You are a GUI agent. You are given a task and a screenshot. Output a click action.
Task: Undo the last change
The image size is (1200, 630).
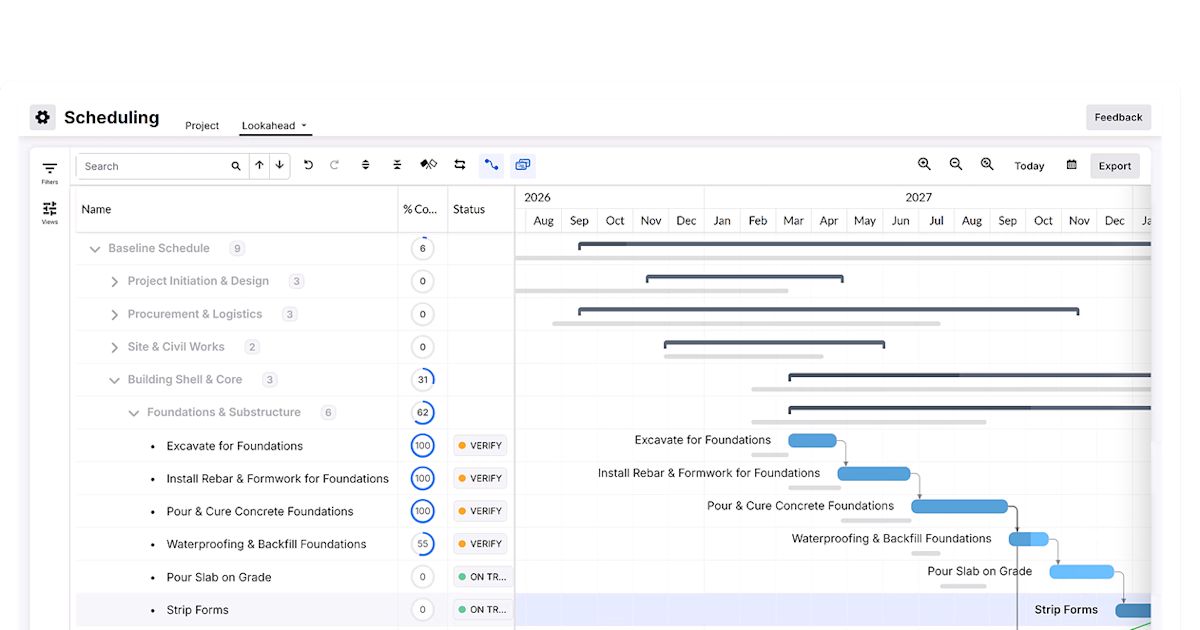coord(308,165)
